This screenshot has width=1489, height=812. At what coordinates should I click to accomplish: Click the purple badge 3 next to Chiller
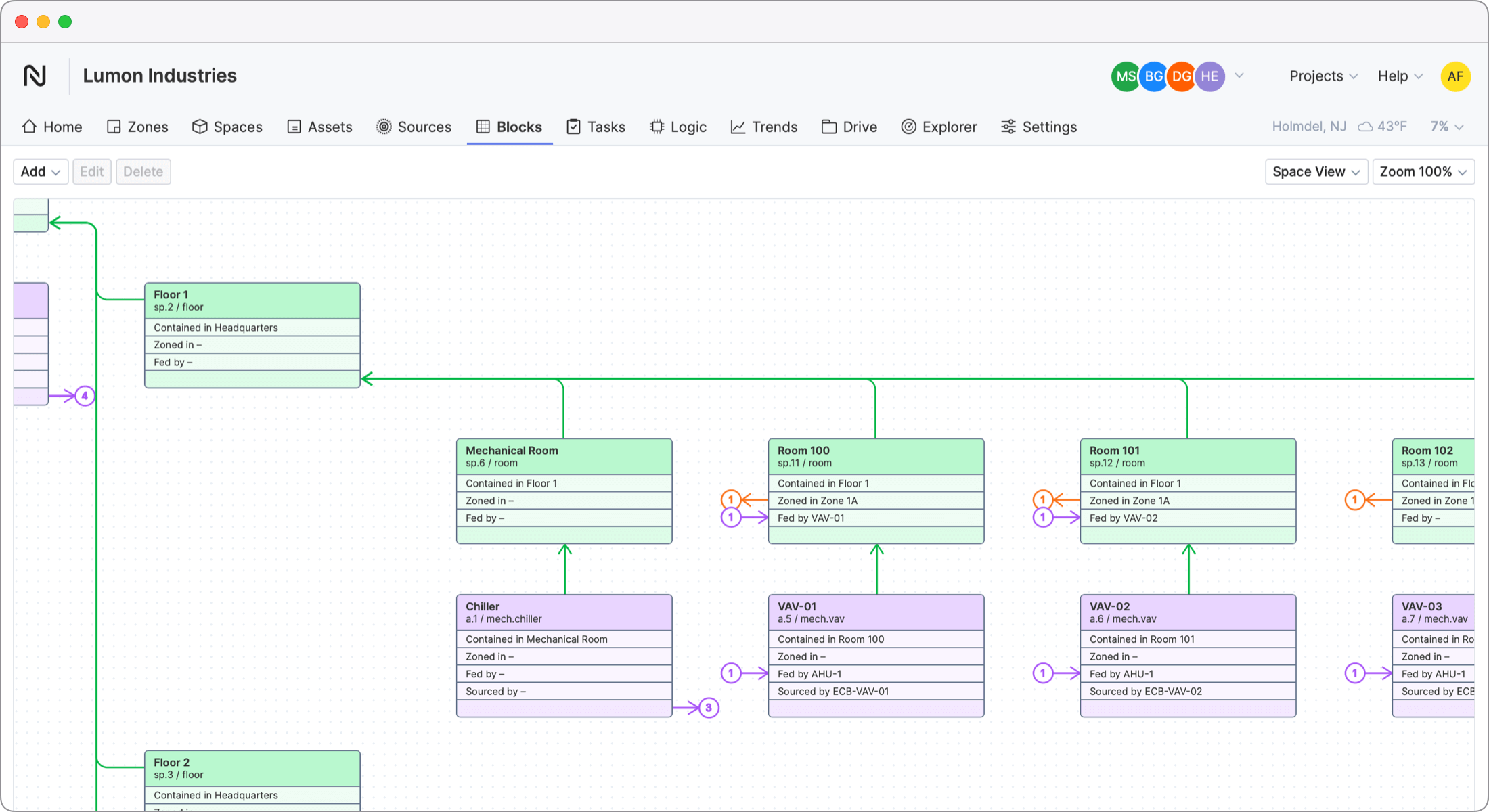coord(709,708)
